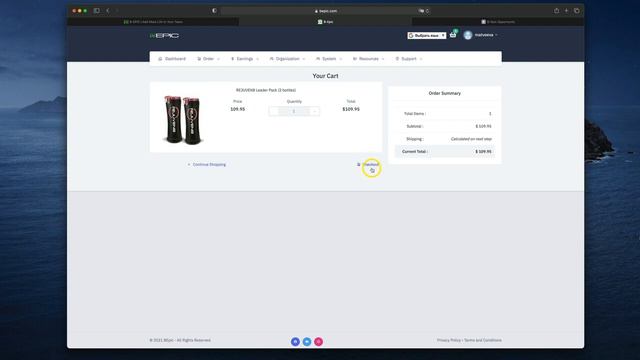This screenshot has height=360, width=640.
Task: Click the quantity input field
Action: [294, 111]
